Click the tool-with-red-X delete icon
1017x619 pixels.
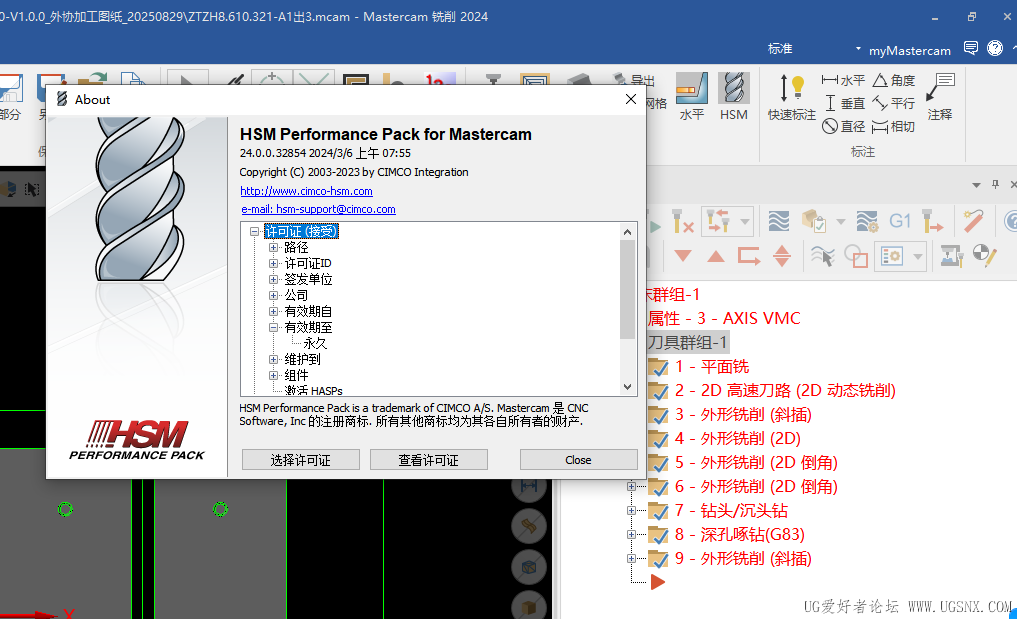tap(682, 221)
